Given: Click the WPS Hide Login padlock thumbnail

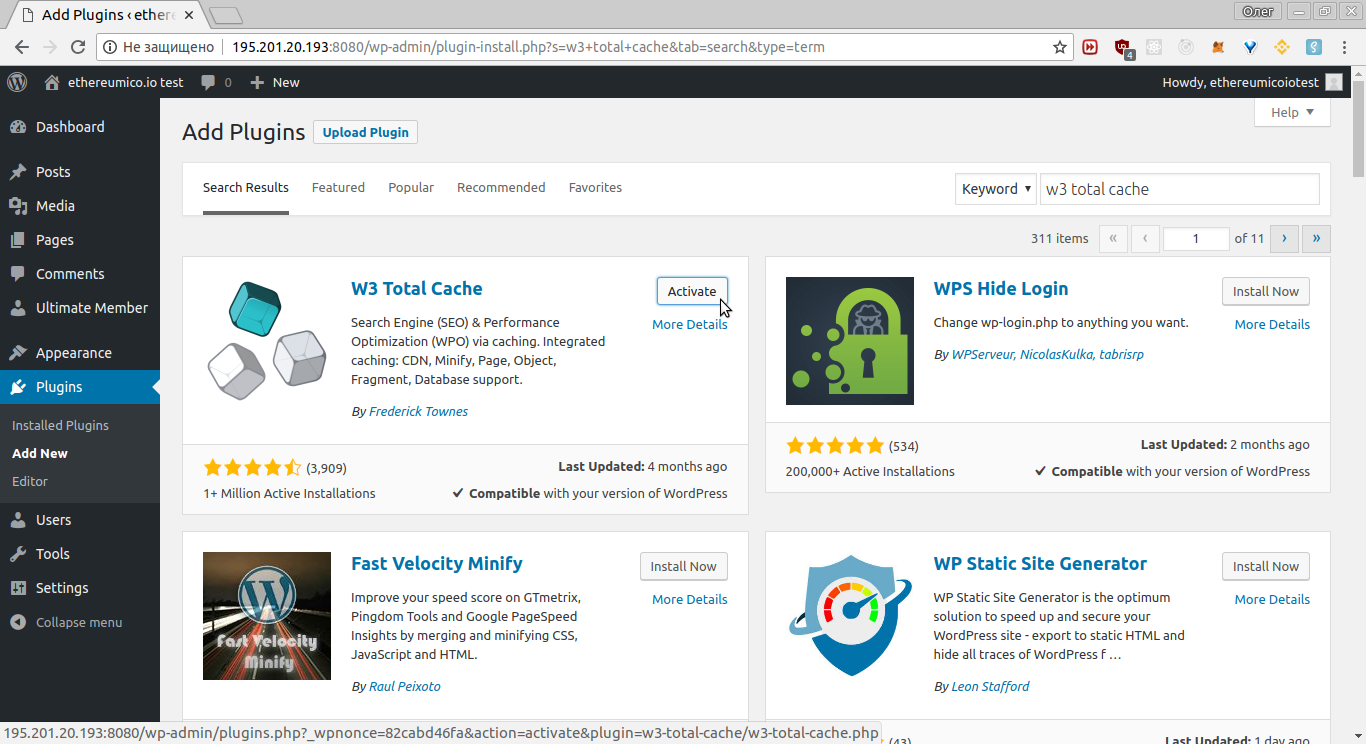Looking at the screenshot, I should point(850,341).
